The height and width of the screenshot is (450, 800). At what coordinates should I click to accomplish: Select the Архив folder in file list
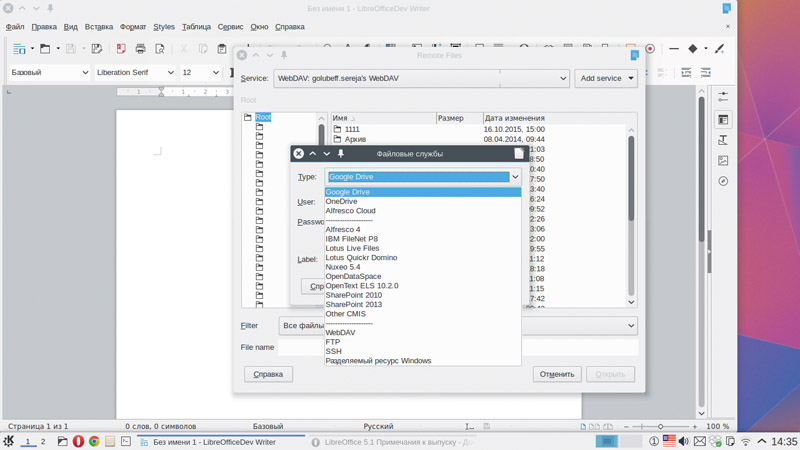pyautogui.click(x=355, y=139)
